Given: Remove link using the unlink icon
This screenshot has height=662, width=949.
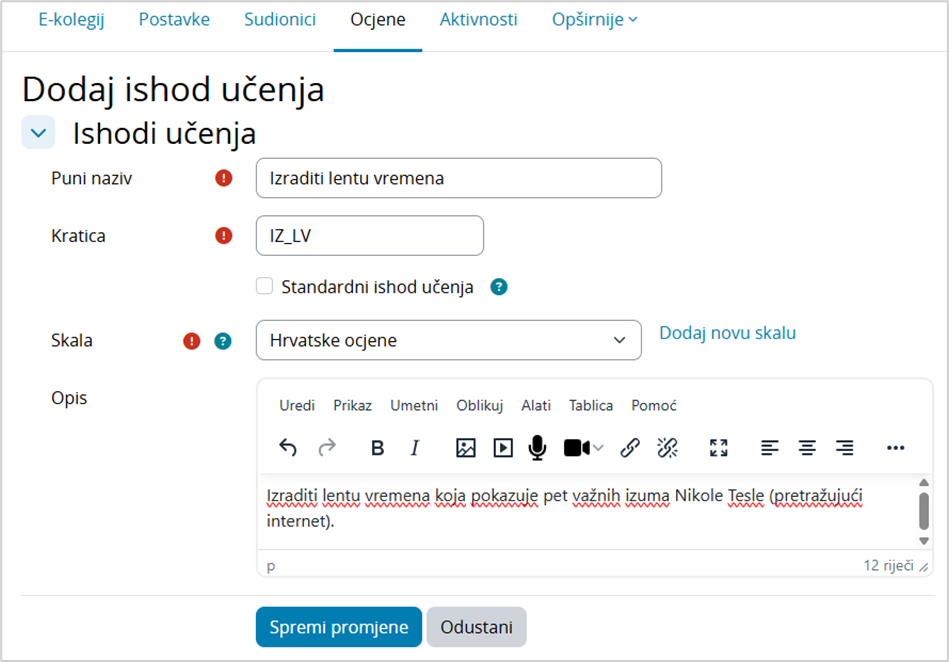Looking at the screenshot, I should (669, 448).
